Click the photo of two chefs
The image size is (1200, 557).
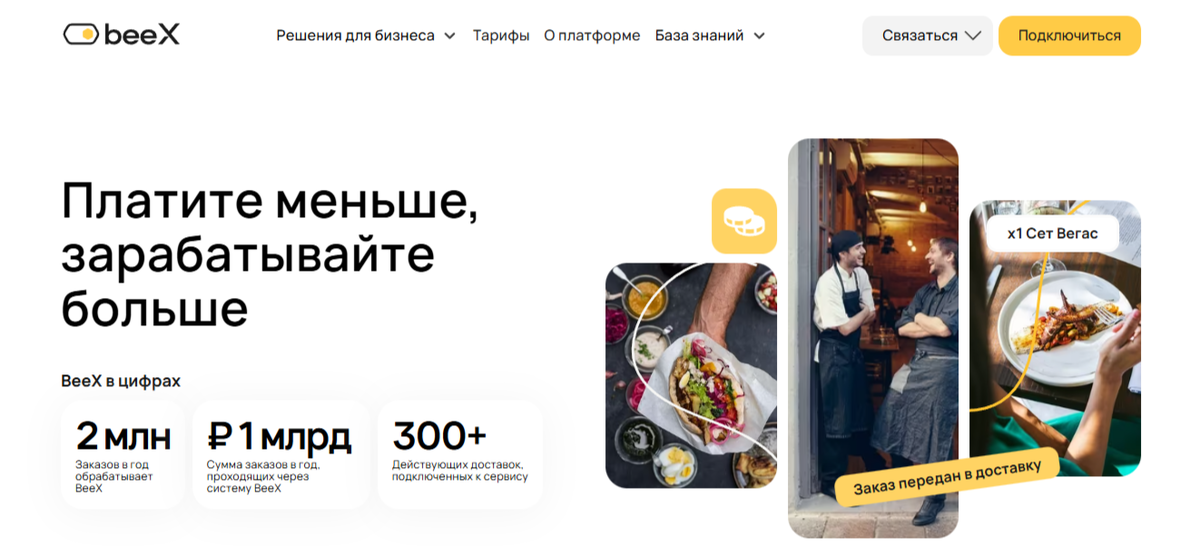coord(873,338)
